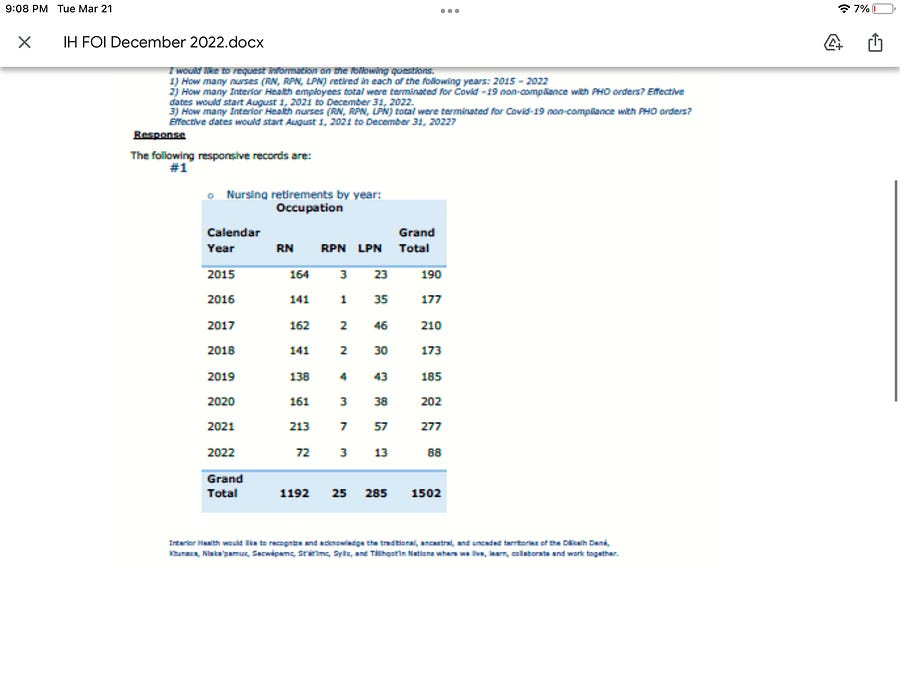Select RN value 162 for 2017
This screenshot has width=900, height=675.
299,325
